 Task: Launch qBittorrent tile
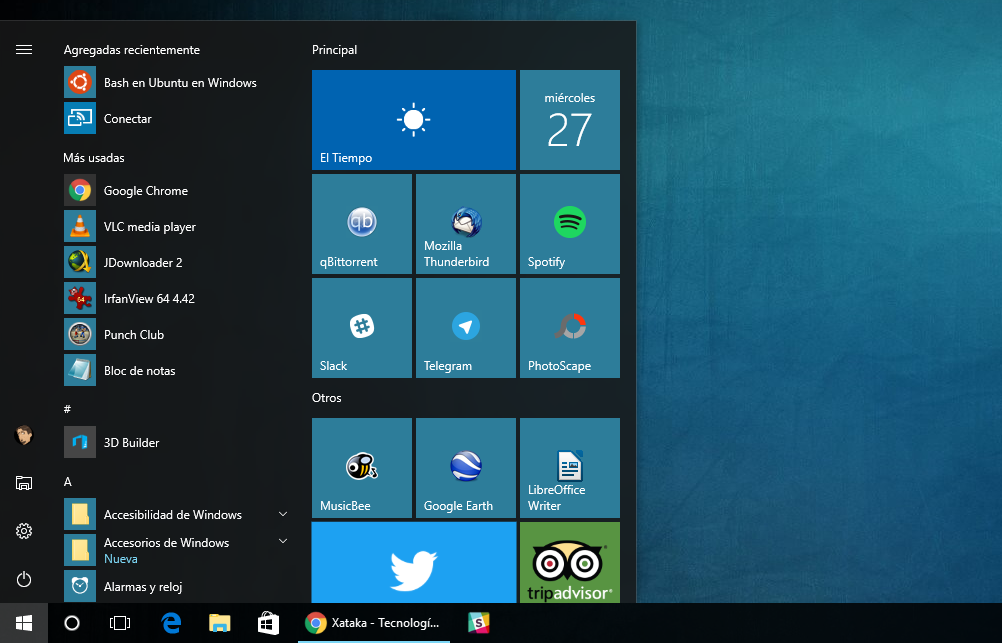point(362,224)
